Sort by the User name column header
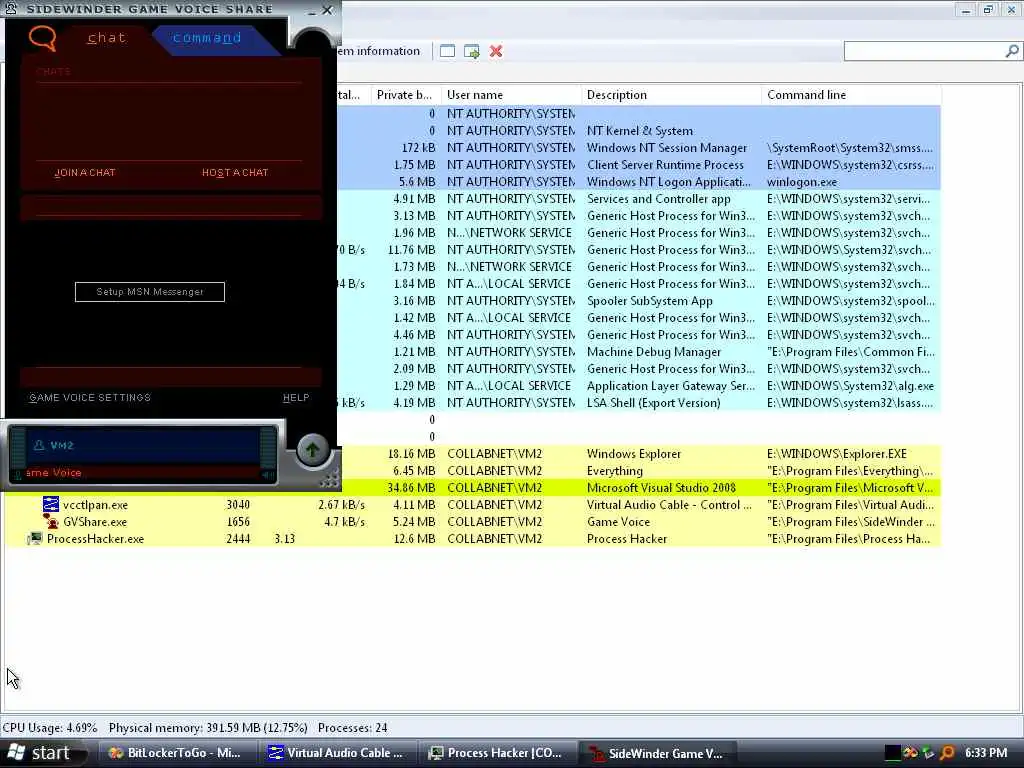Viewport: 1024px width, 768px height. coord(511,95)
